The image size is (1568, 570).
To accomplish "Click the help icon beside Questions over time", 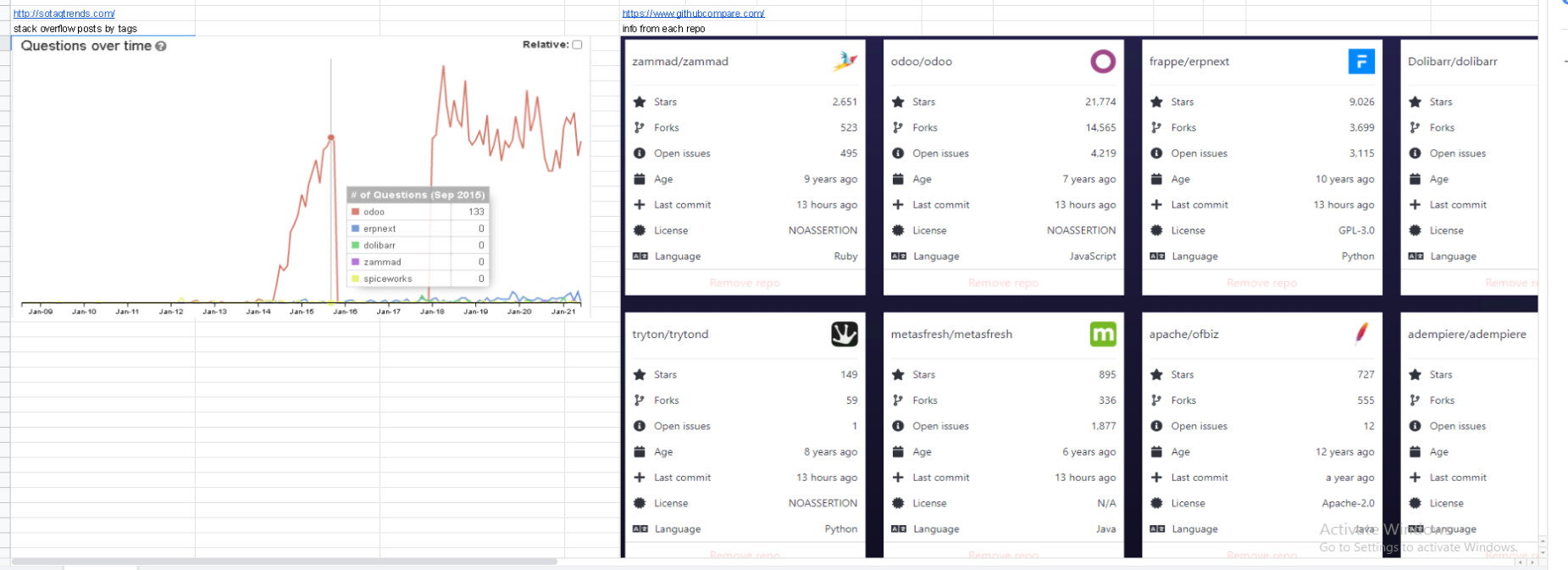I will [x=161, y=47].
